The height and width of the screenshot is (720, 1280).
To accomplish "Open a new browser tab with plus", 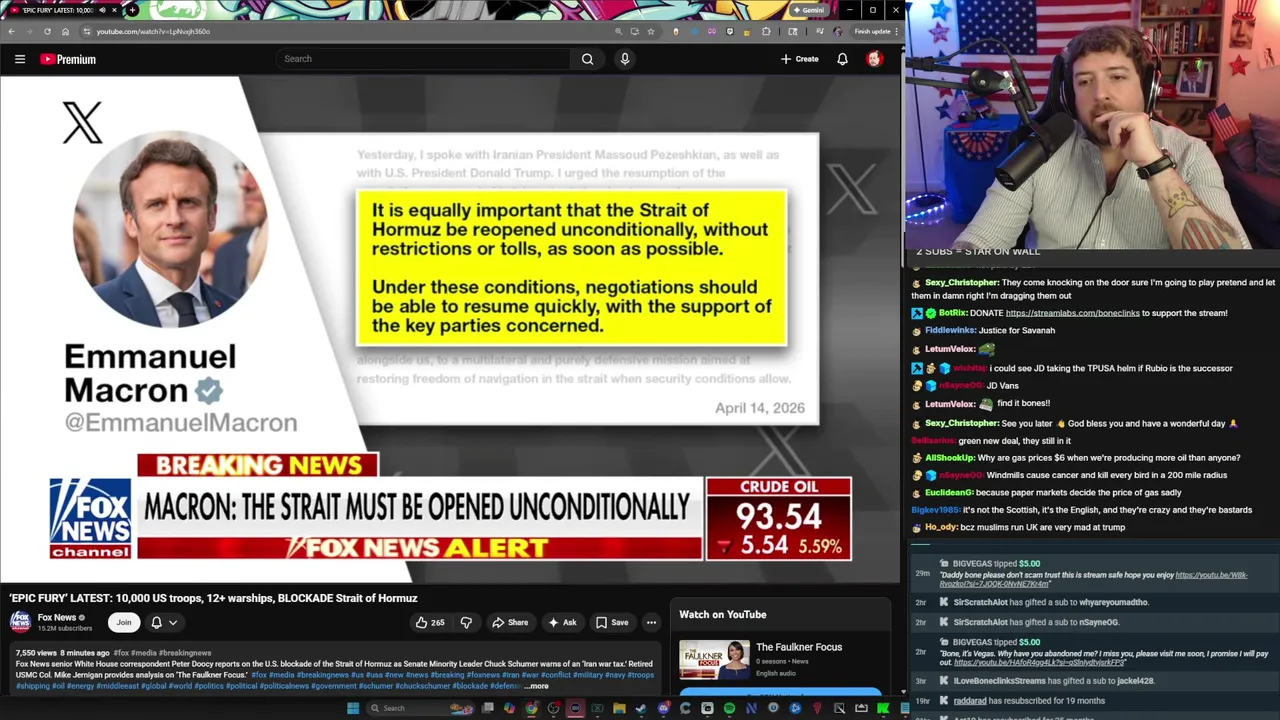I will tap(132, 10).
